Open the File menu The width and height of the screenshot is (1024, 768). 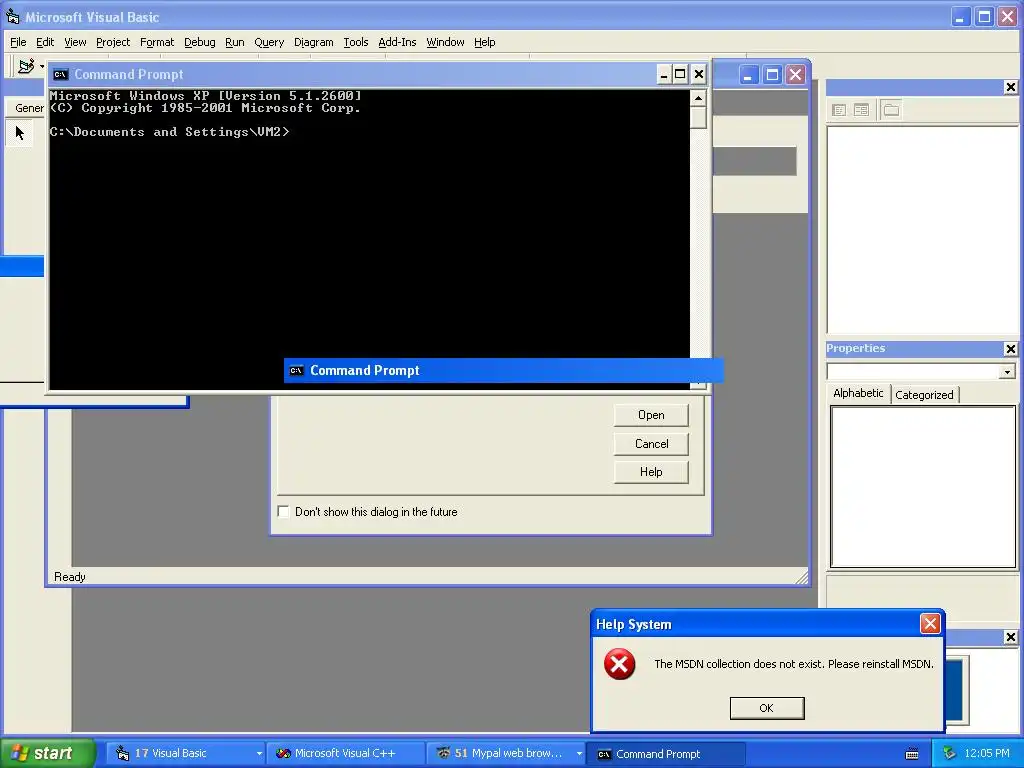point(18,42)
